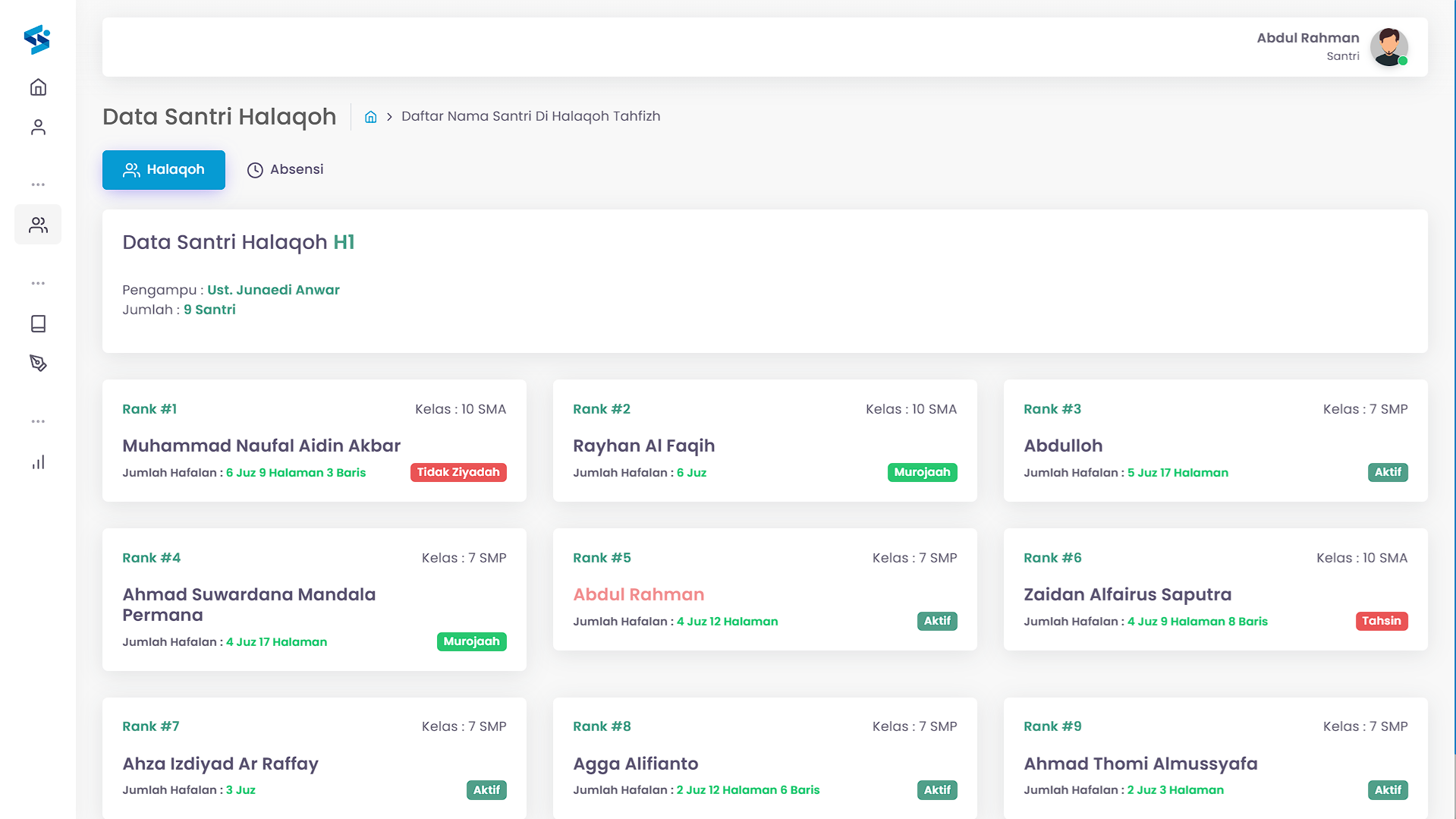This screenshot has width=1456, height=819.
Task: Select the pen nib icon in the sidebar
Action: (38, 364)
